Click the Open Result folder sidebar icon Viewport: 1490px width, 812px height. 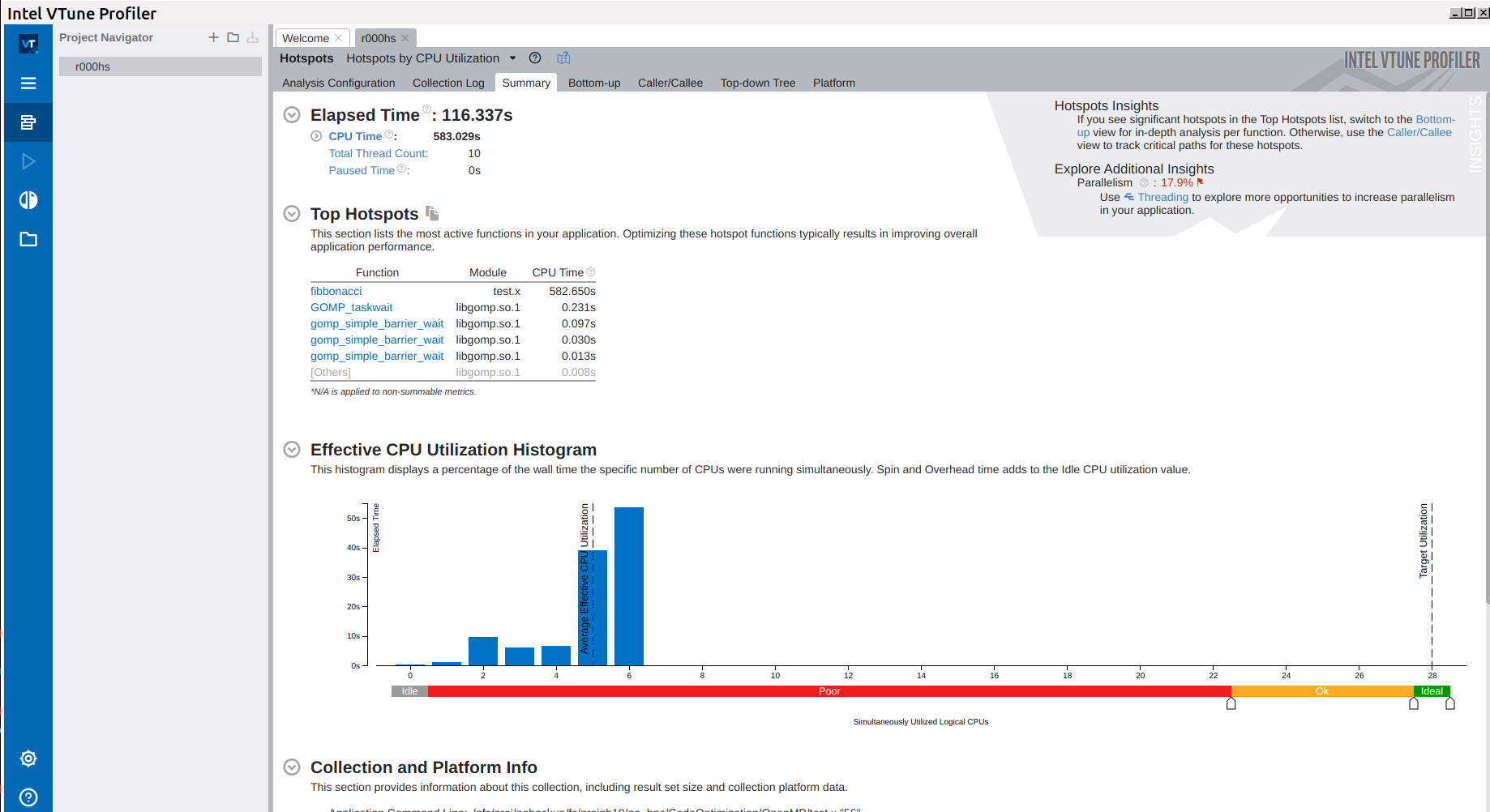point(28,239)
